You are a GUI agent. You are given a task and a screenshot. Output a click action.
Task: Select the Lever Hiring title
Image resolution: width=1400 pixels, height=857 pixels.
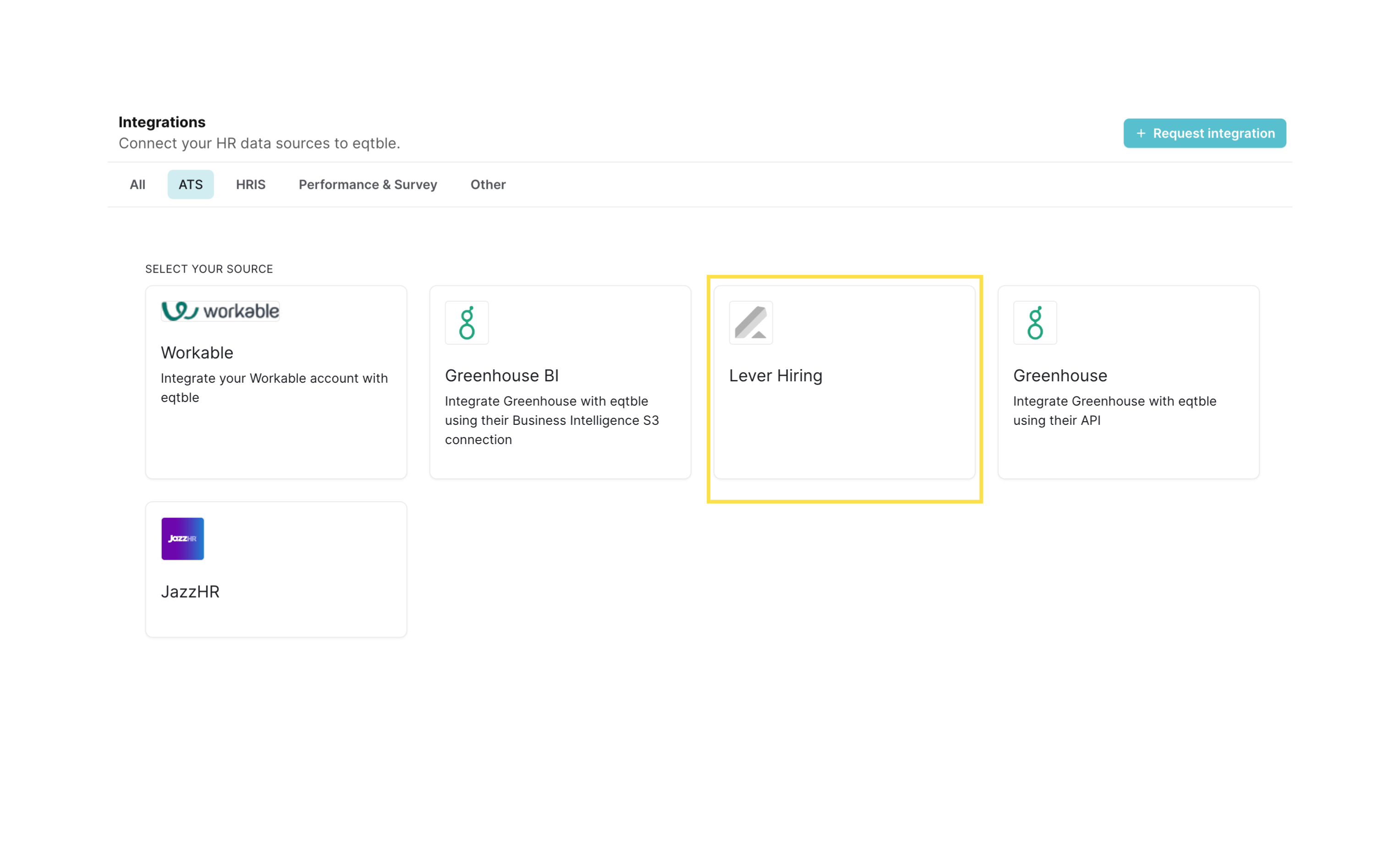[x=775, y=375]
